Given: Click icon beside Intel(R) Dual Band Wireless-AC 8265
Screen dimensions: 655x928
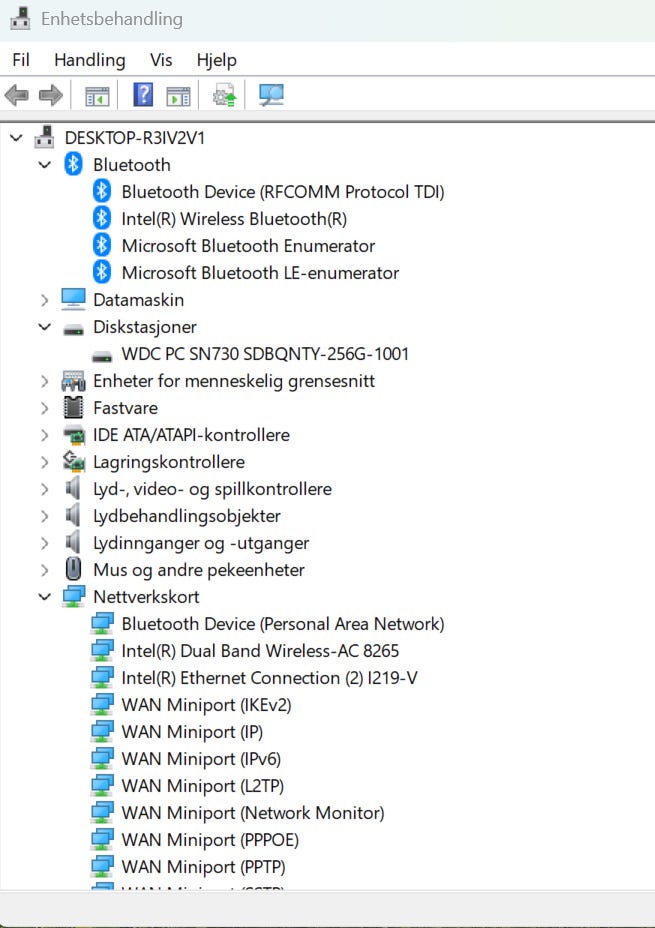Looking at the screenshot, I should click(x=102, y=650).
